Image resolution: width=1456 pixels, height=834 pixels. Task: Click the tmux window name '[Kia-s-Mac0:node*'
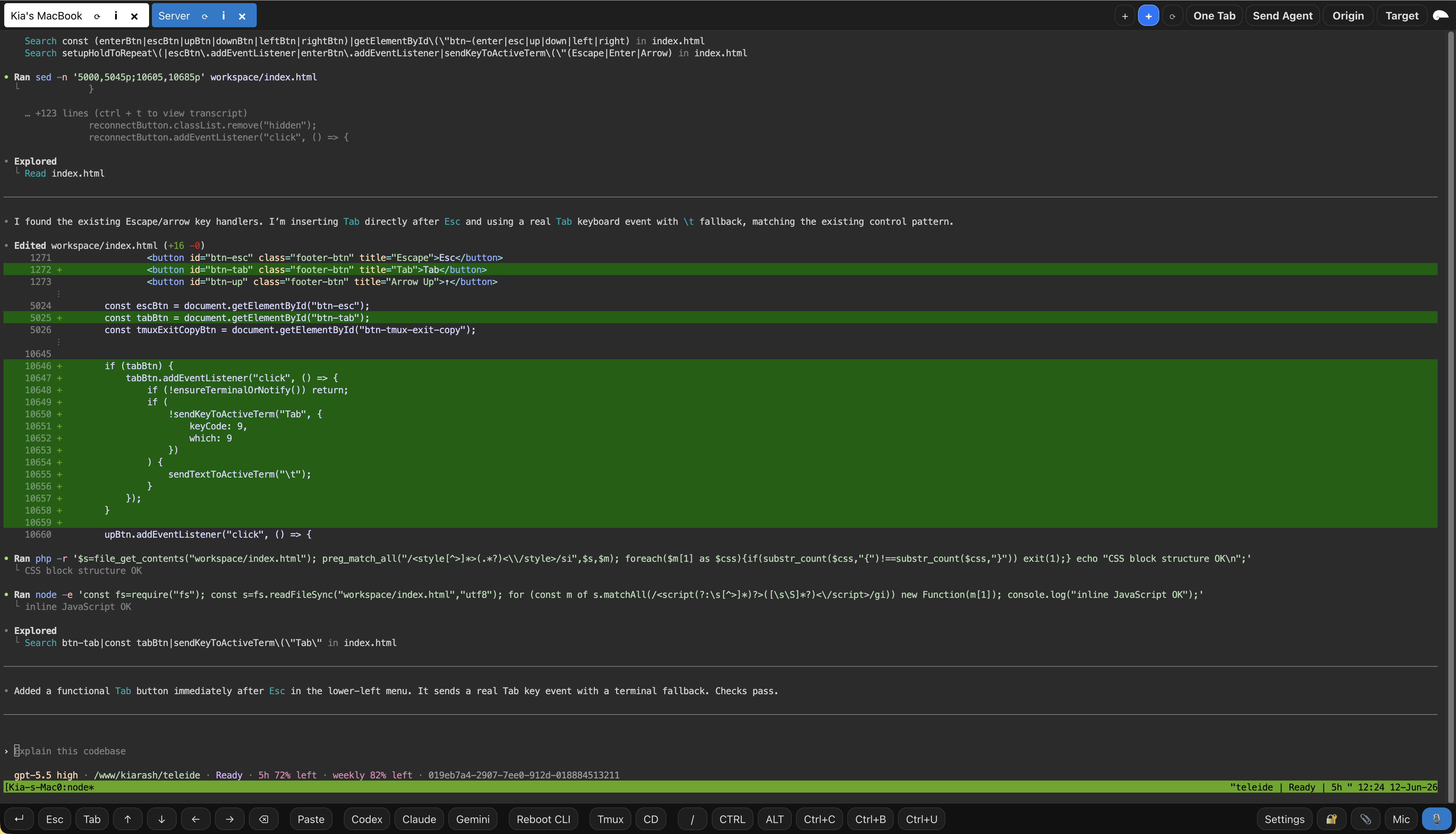coord(50,787)
